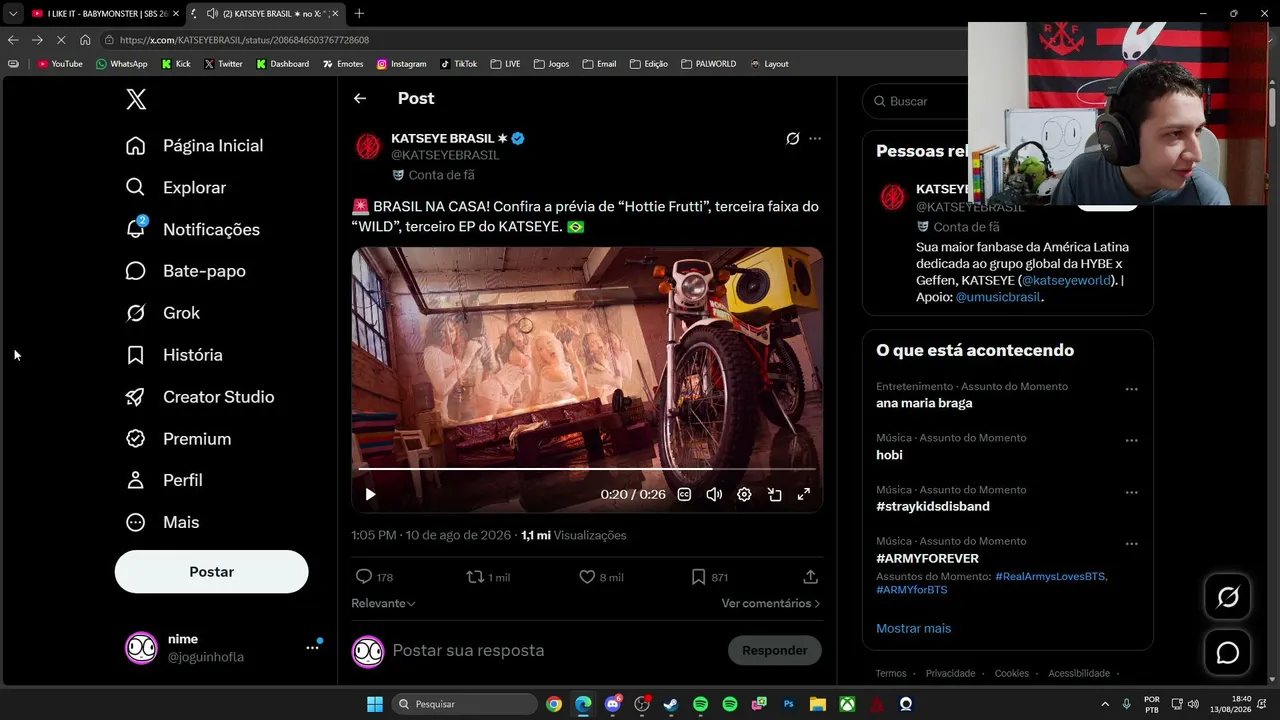
Task: Open the floating chat button
Action: (1227, 653)
